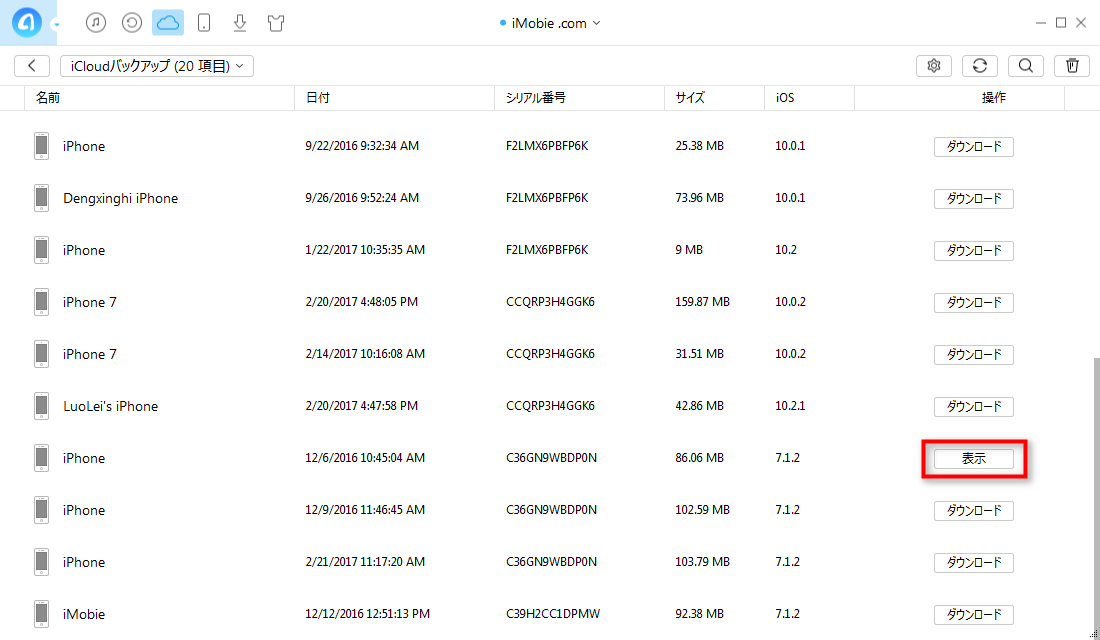Refresh the backup list
This screenshot has width=1100, height=640.
(x=979, y=65)
